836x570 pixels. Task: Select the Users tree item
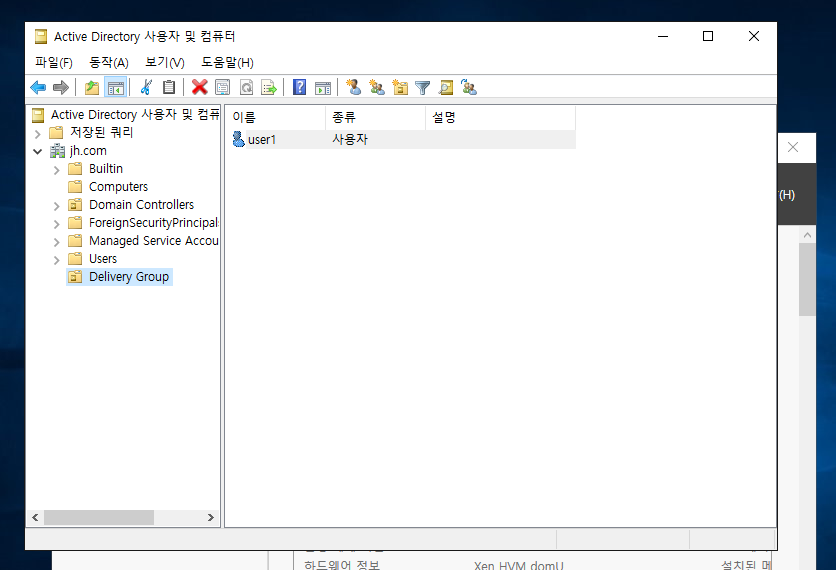coord(103,259)
